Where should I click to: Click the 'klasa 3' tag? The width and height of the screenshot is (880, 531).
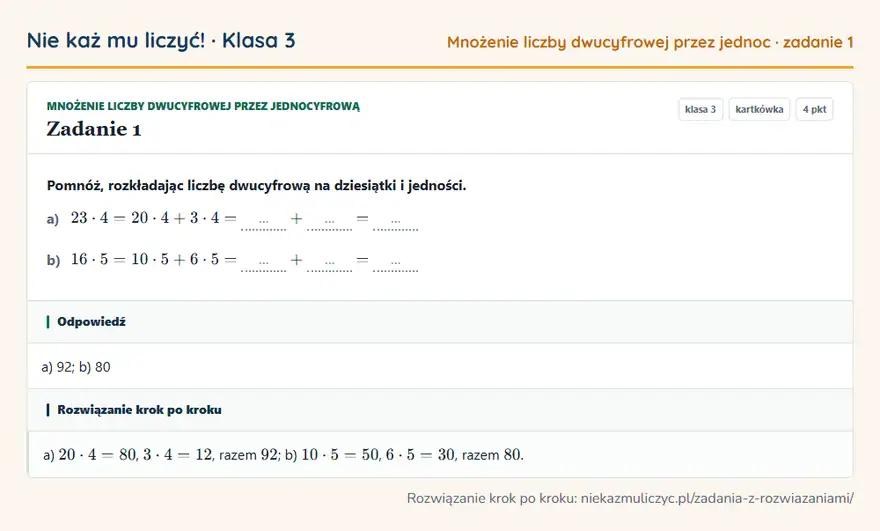(700, 109)
